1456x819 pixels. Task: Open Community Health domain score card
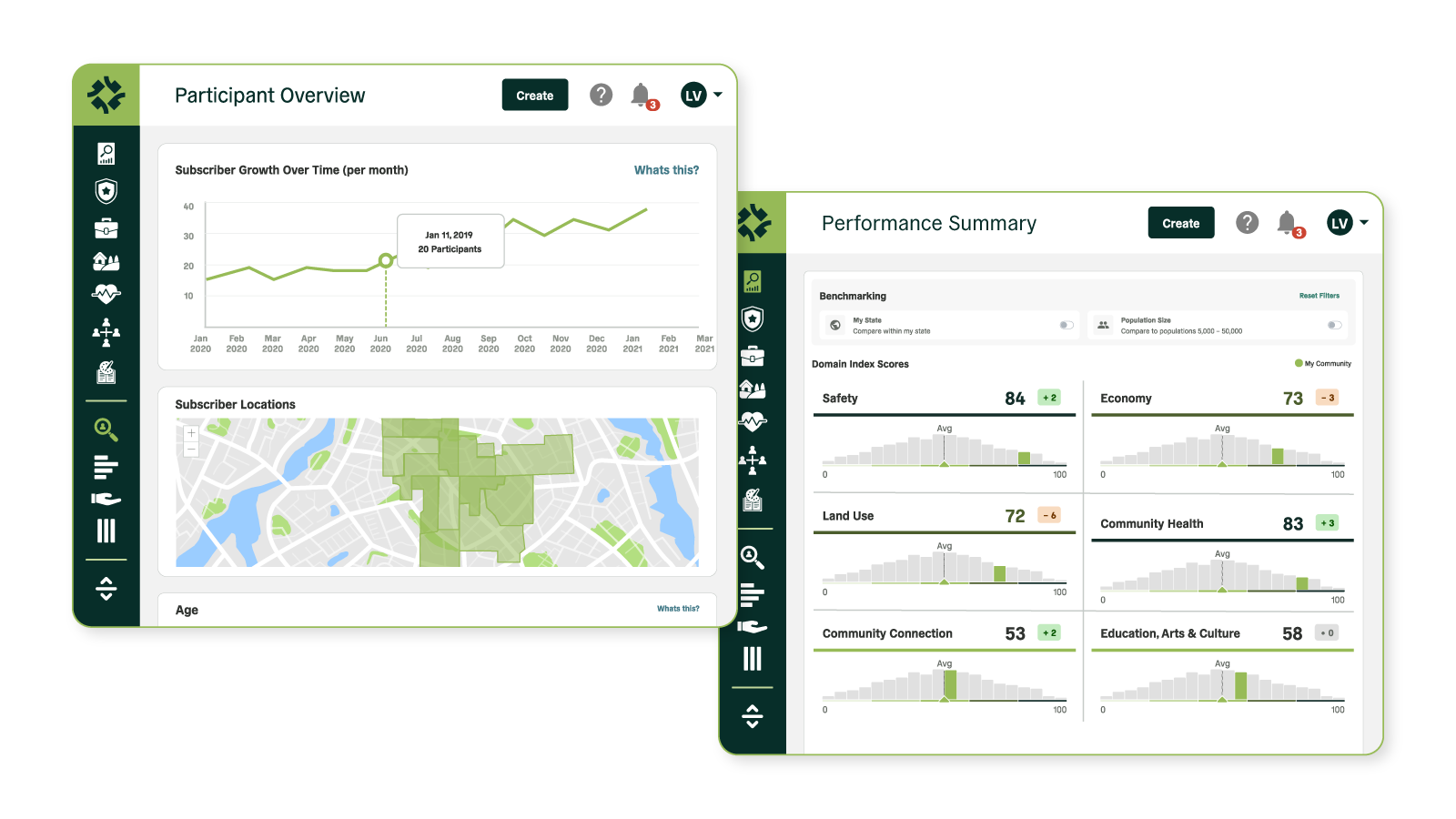click(1222, 559)
